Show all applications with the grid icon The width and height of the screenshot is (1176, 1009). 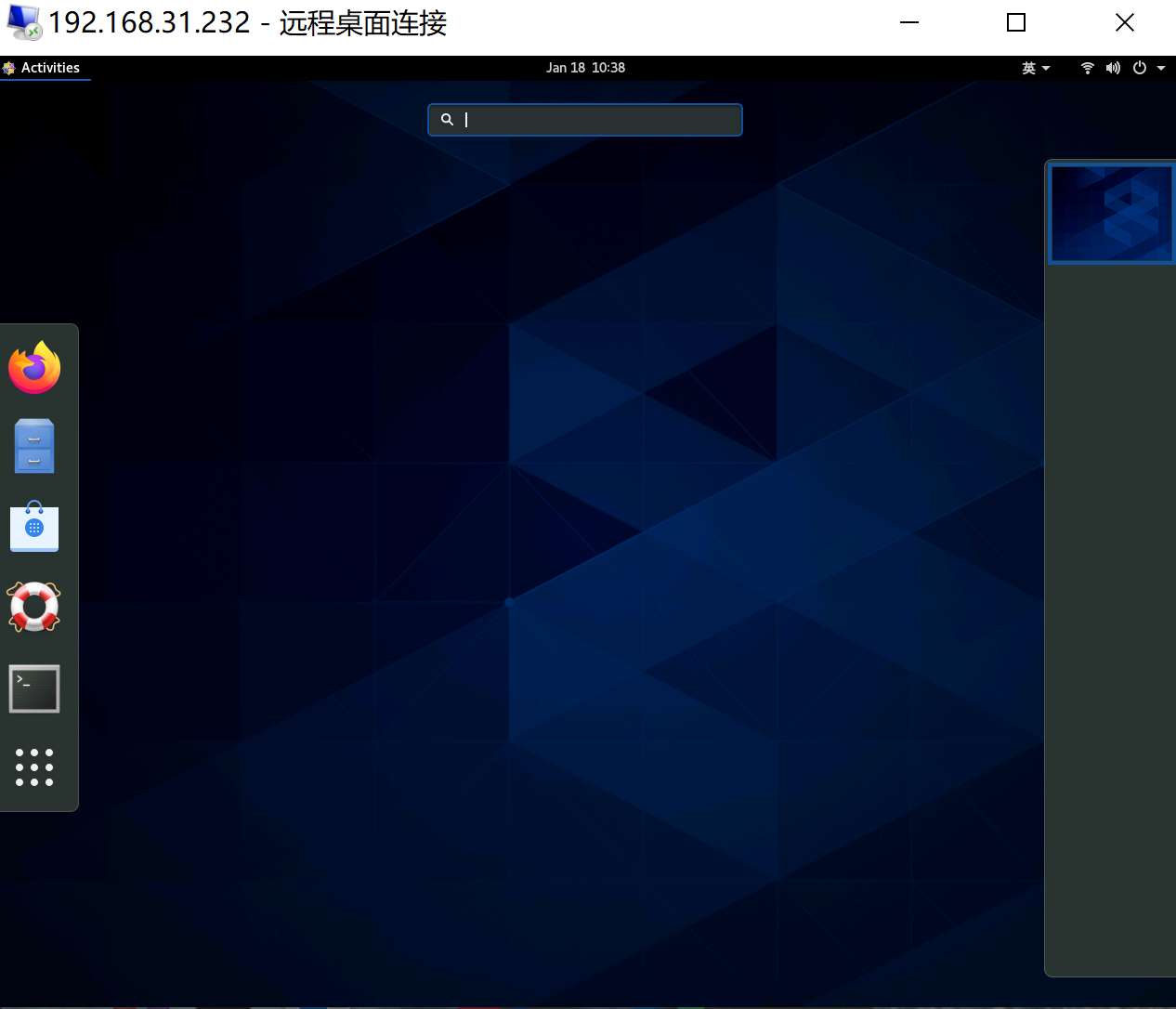[x=34, y=768]
